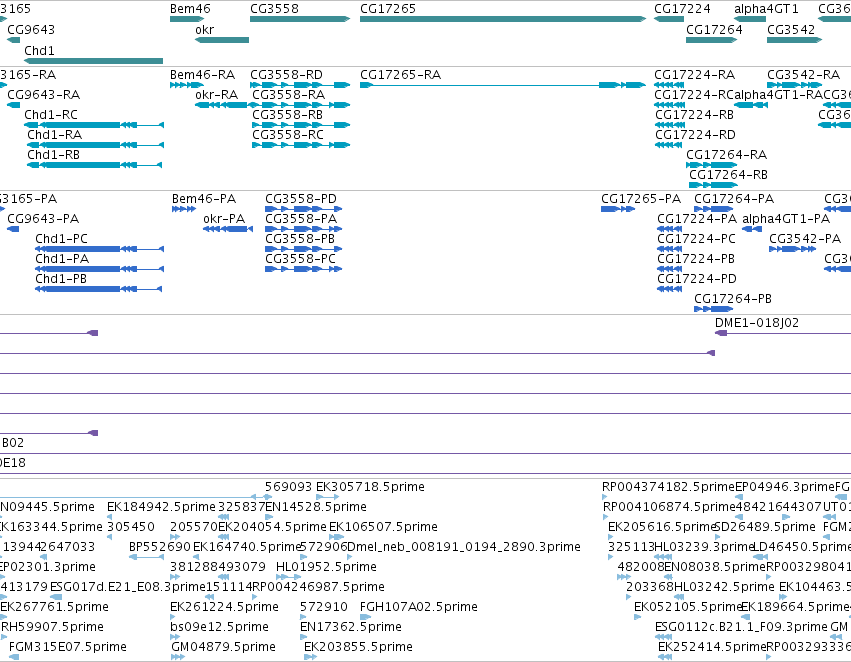Viewport: 851px width, 662px height.
Task: Open protein Chd1-PC label
Action: (x=61, y=239)
